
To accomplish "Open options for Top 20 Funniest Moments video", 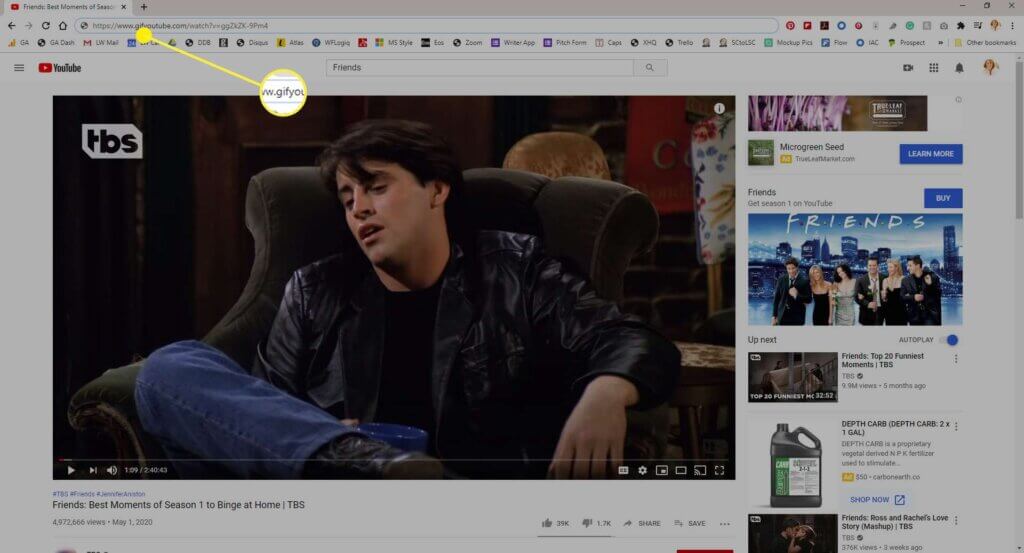I will [956, 359].
